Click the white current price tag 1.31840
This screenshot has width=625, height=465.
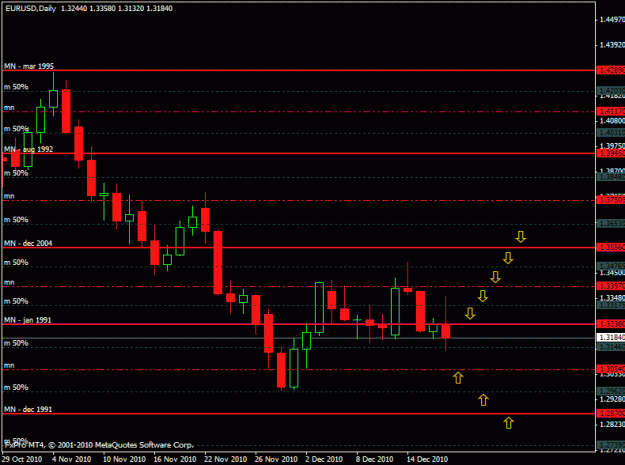tap(611, 337)
